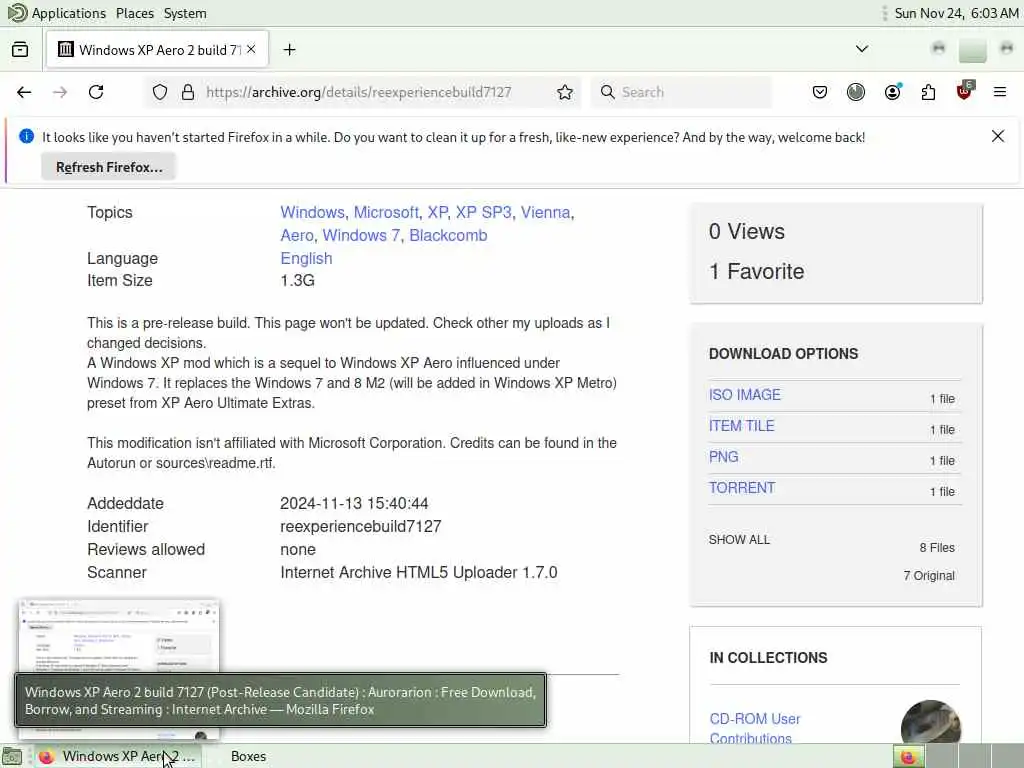Click the identifier value reexperiencebuild7127
Viewport: 1024px width, 768px height.
point(360,526)
